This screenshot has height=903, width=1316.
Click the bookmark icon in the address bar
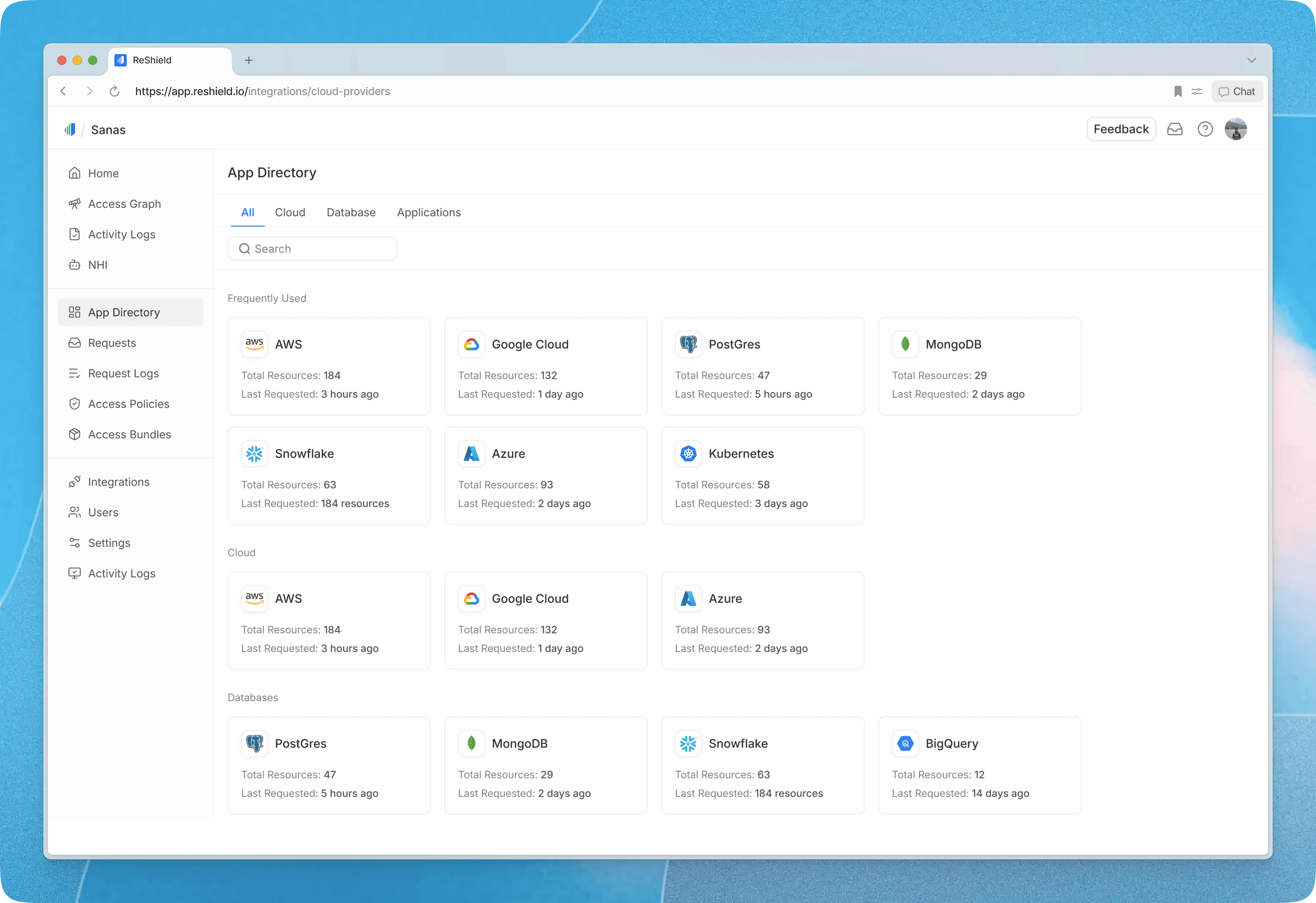point(1178,91)
